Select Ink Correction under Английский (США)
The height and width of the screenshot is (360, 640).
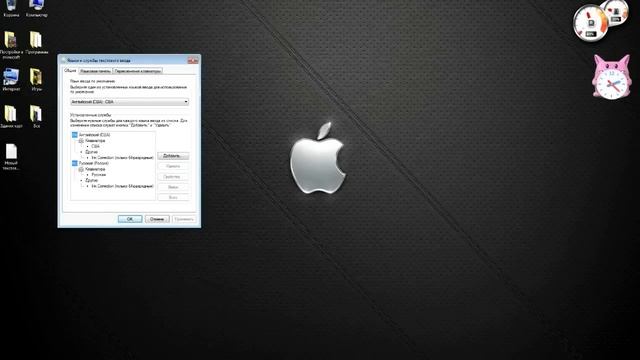pos(122,158)
